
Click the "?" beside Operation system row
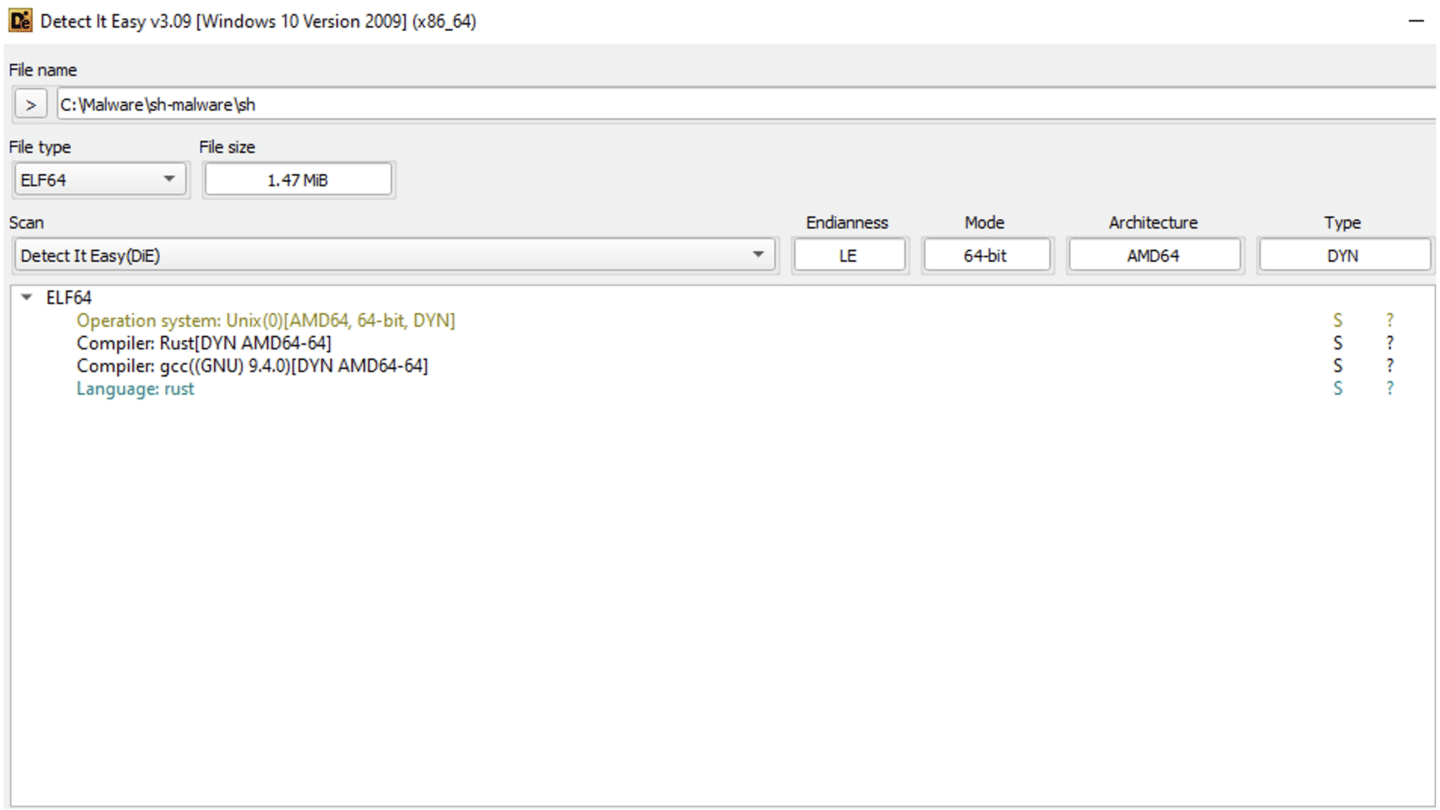tap(1389, 320)
